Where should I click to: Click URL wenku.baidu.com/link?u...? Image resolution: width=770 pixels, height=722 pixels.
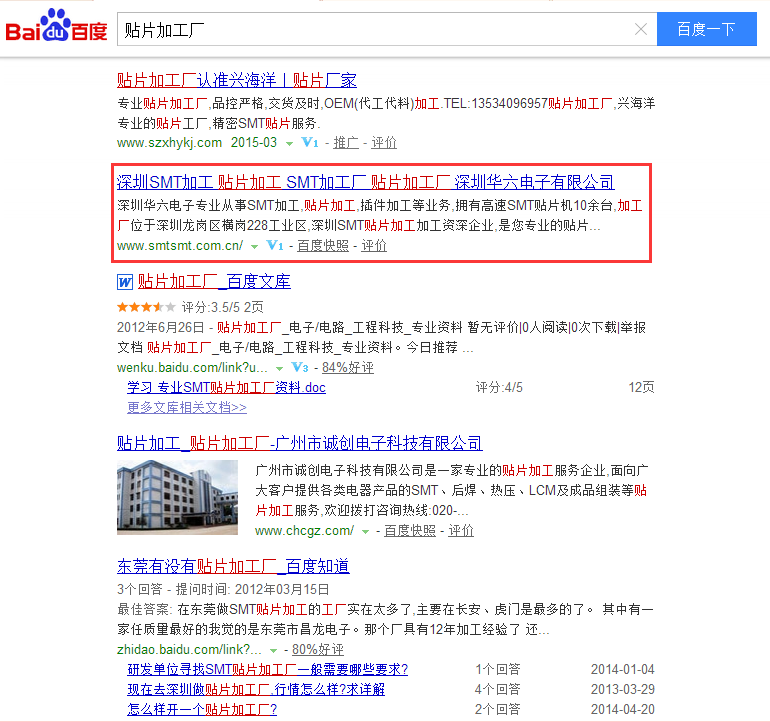(192, 367)
